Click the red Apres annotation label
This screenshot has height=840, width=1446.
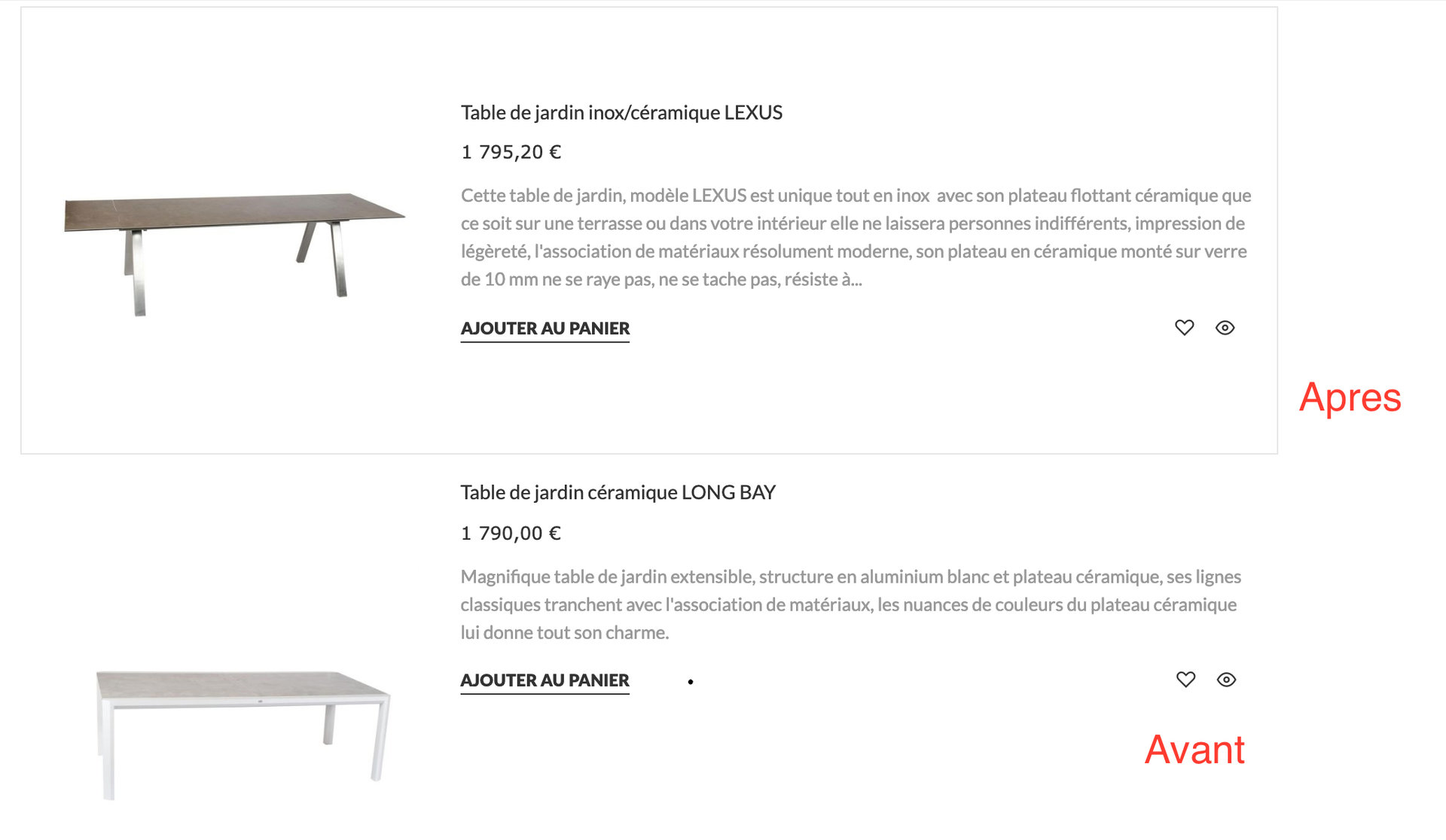1350,397
